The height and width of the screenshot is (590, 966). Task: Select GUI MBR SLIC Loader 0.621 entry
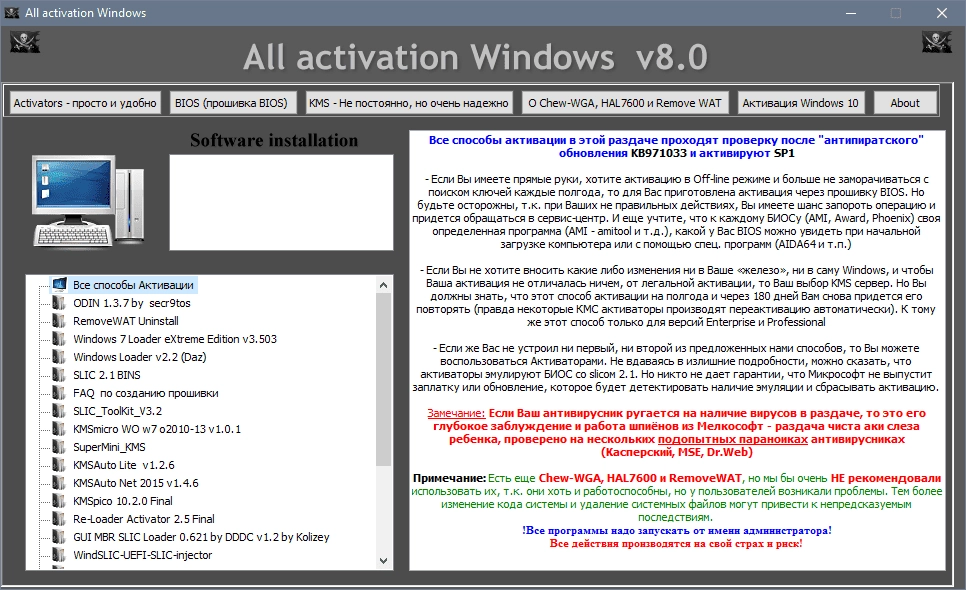pyautogui.click(x=201, y=537)
